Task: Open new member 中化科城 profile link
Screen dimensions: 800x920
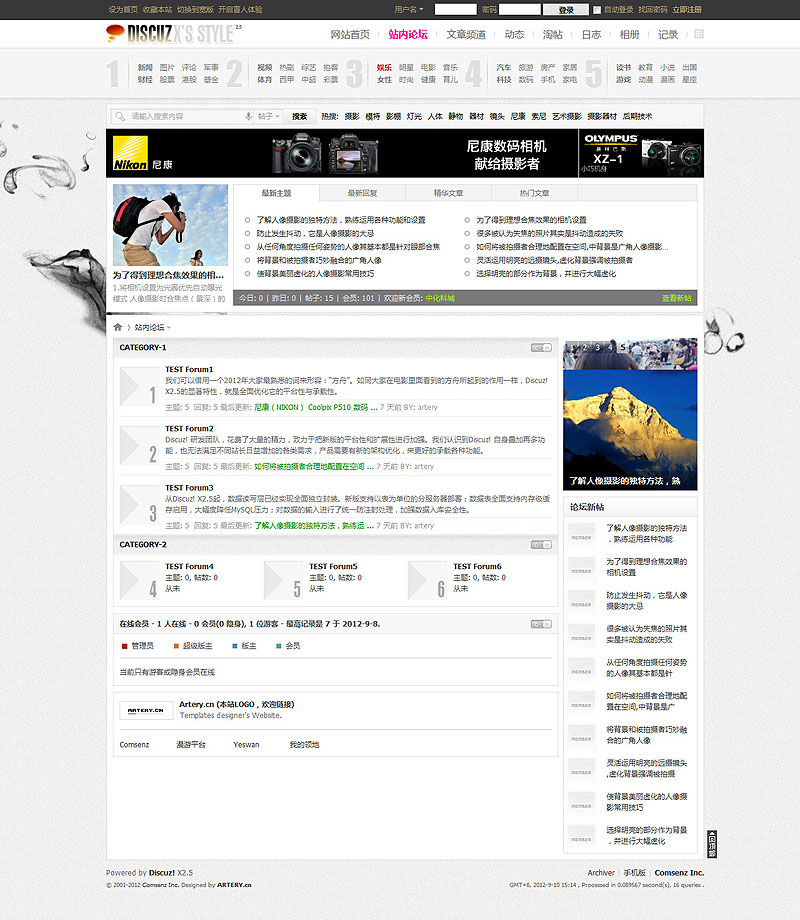Action: pos(440,298)
